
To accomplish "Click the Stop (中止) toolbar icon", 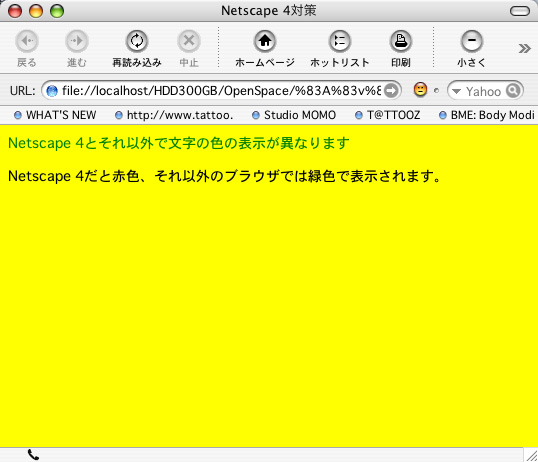I will (189, 41).
